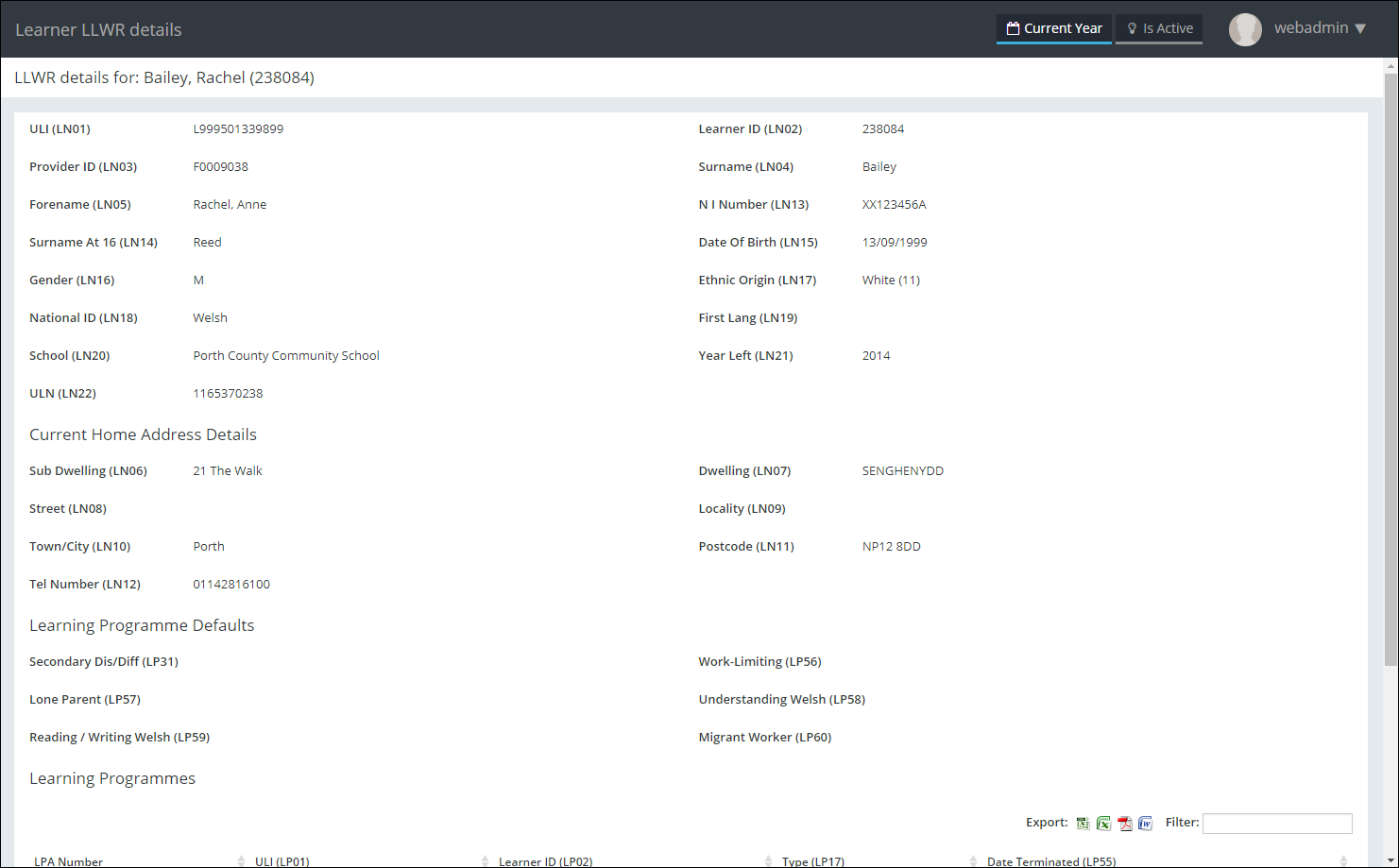
Task: Click the Learning Programme Defaults heading
Action: (x=142, y=625)
